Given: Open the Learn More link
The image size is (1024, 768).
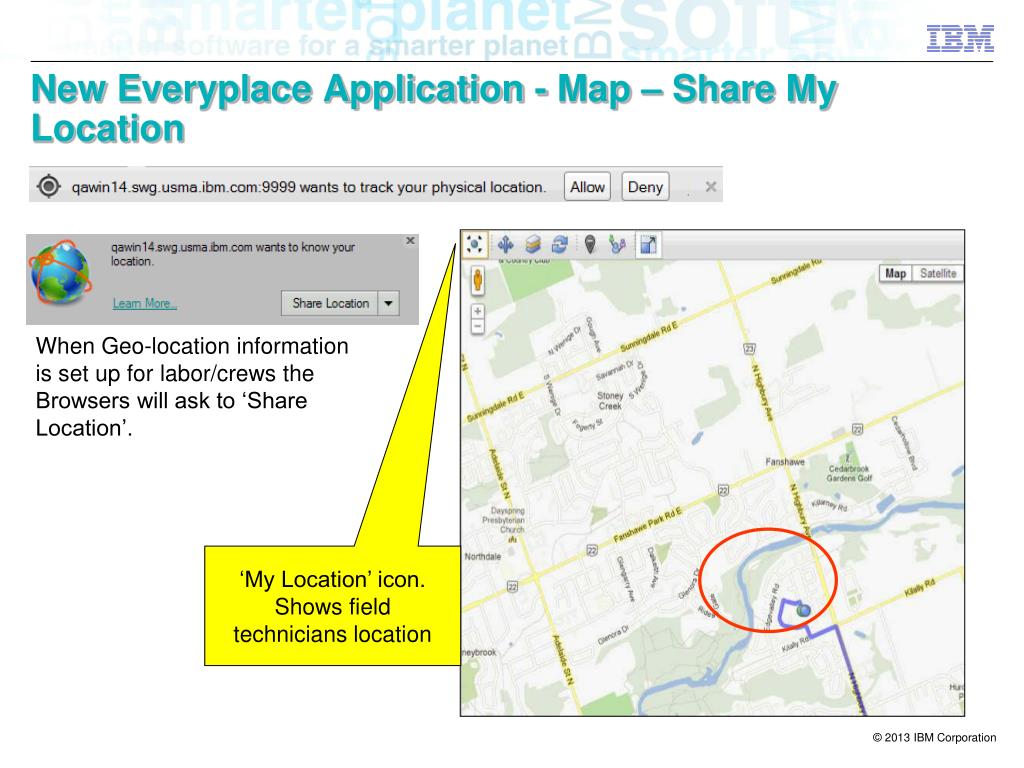Looking at the screenshot, I should pyautogui.click(x=144, y=304).
